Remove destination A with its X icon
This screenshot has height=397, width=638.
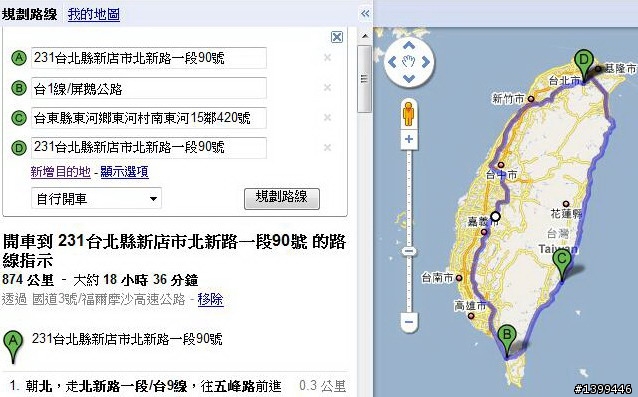click(x=327, y=58)
